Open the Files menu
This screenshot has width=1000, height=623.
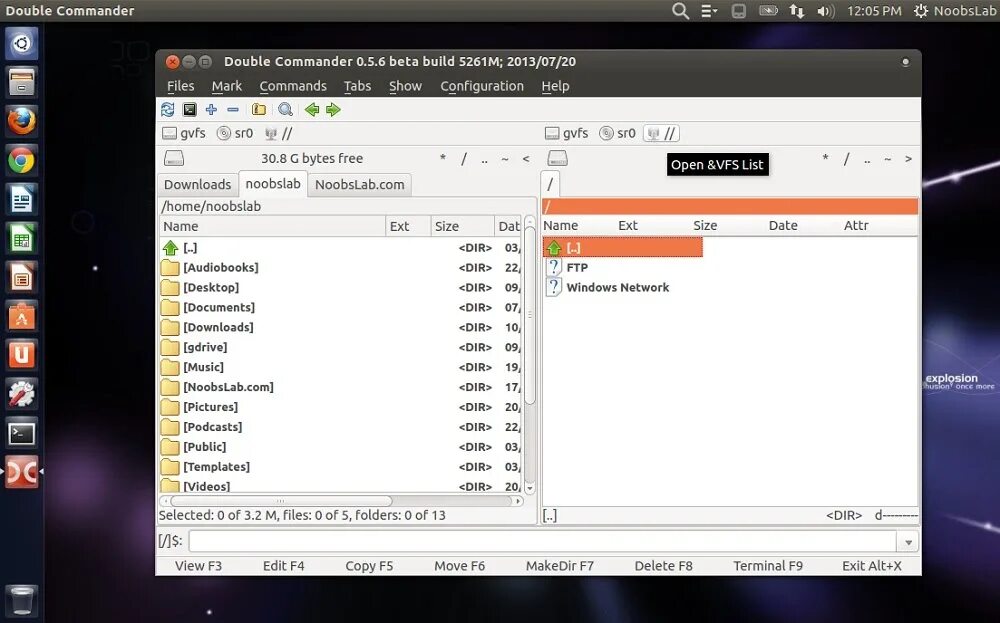coord(180,86)
